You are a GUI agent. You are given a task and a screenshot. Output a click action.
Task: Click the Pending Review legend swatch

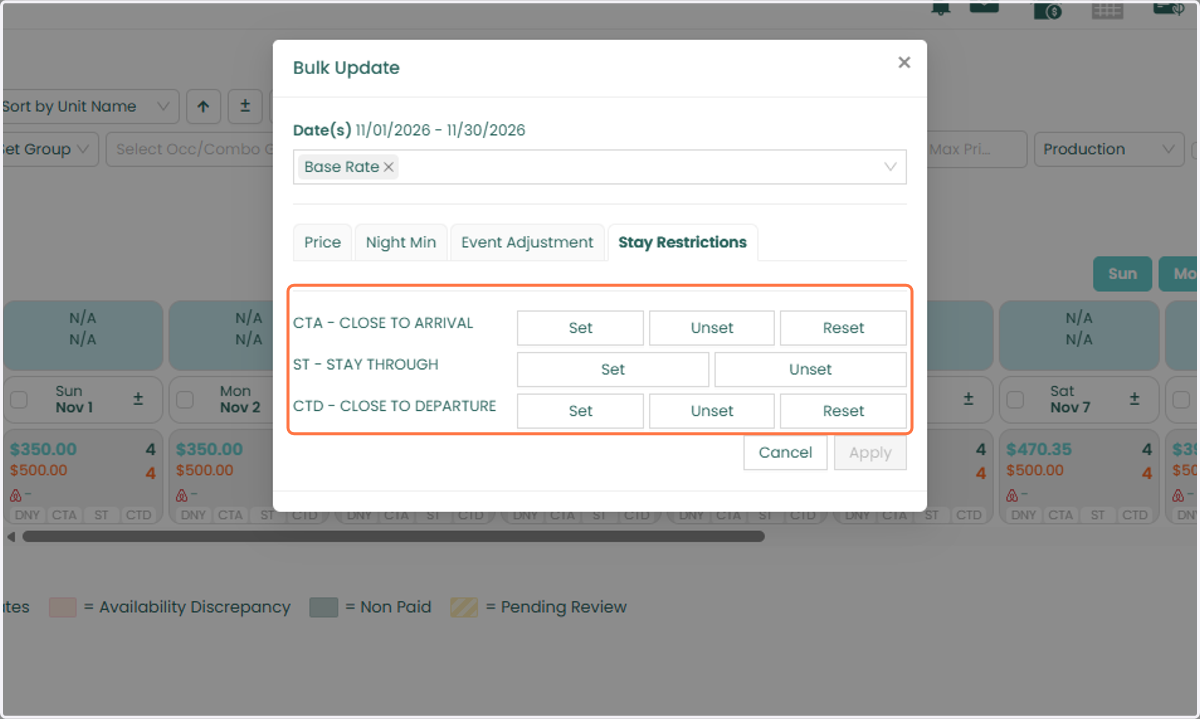point(464,607)
